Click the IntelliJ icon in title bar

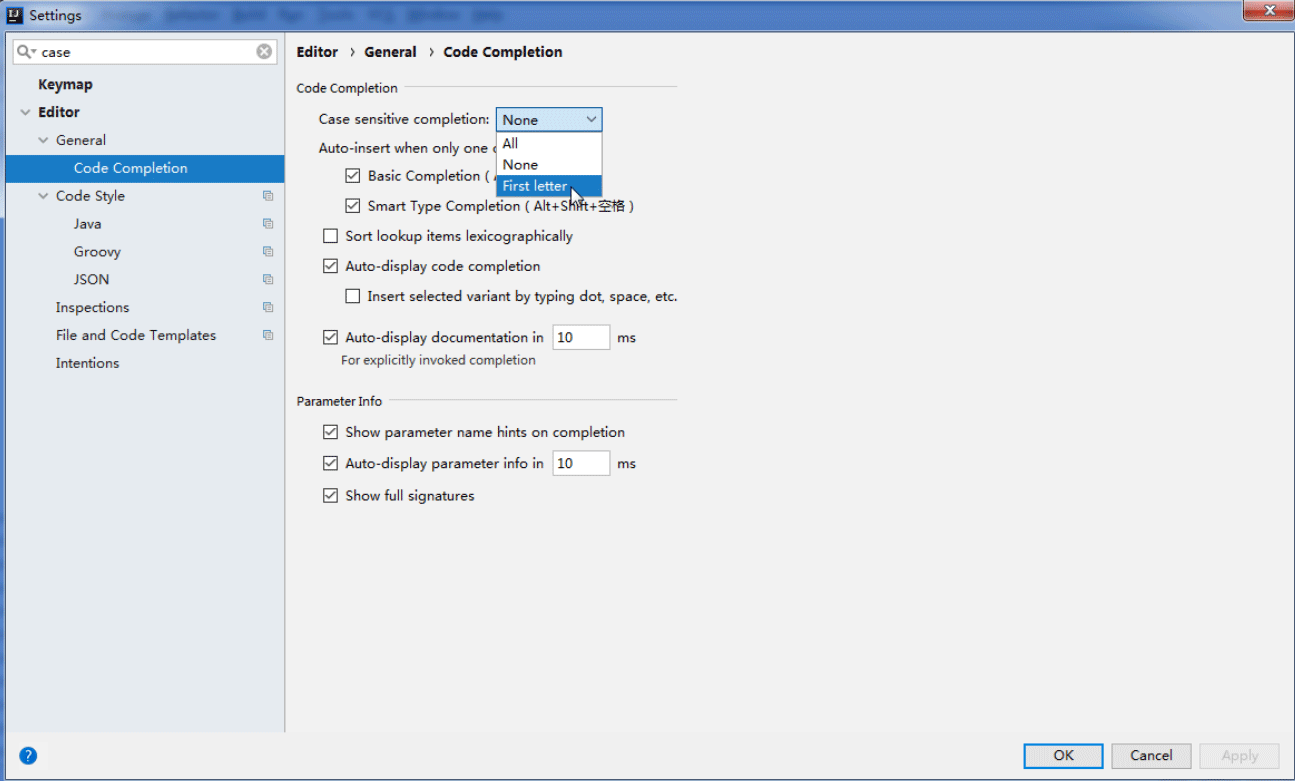15,15
